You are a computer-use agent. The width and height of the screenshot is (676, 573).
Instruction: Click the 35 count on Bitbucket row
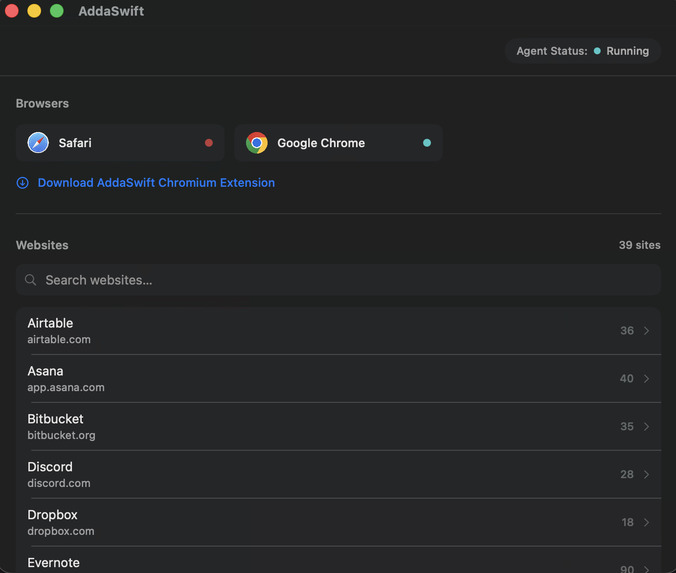(x=627, y=426)
